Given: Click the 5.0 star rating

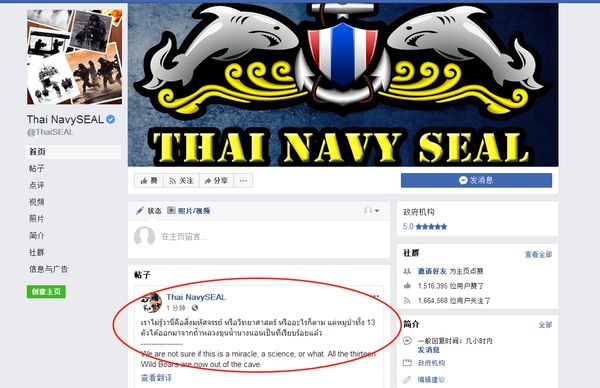Looking at the screenshot, I should pos(425,227).
